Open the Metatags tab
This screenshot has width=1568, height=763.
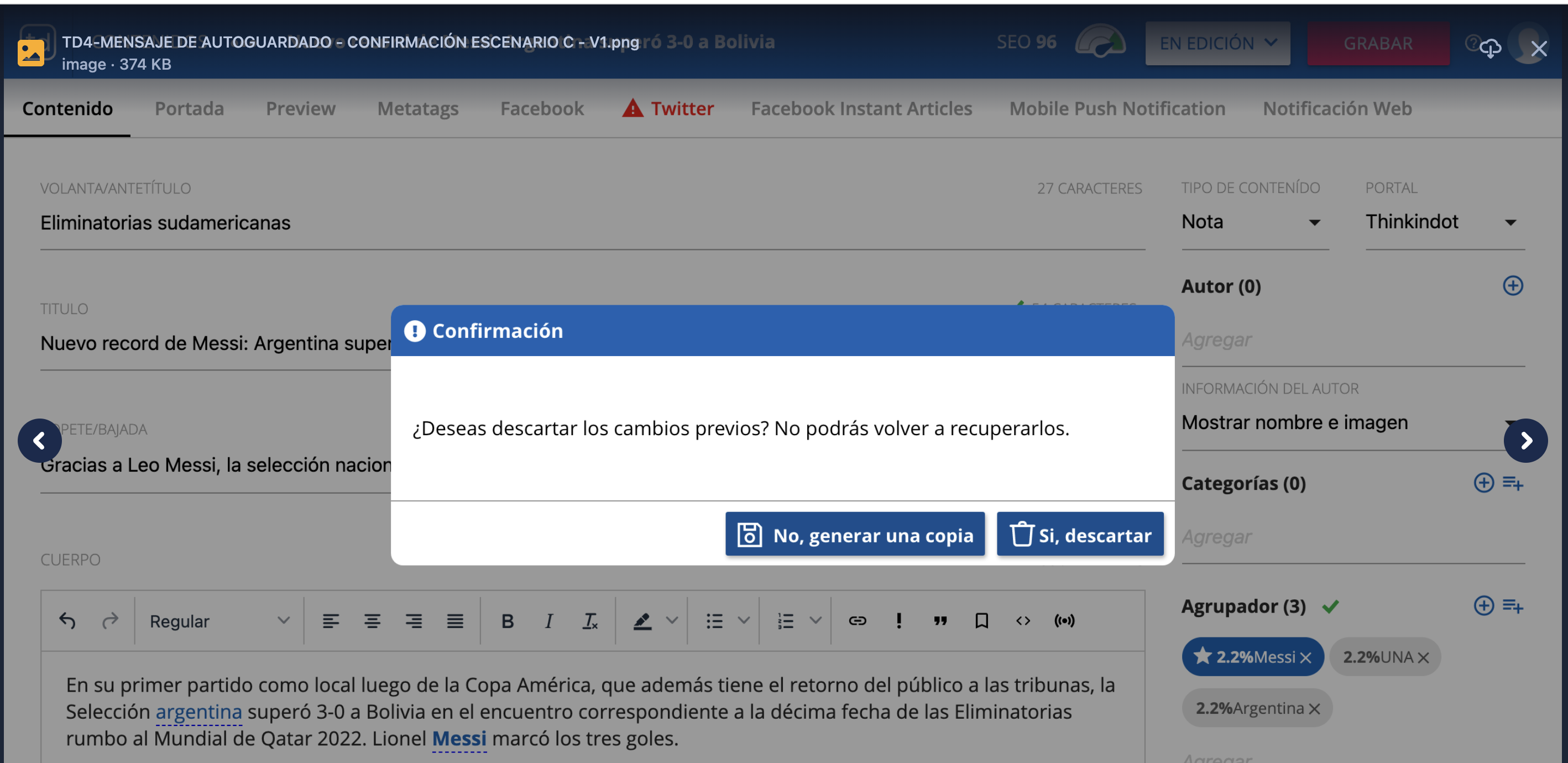tap(417, 108)
